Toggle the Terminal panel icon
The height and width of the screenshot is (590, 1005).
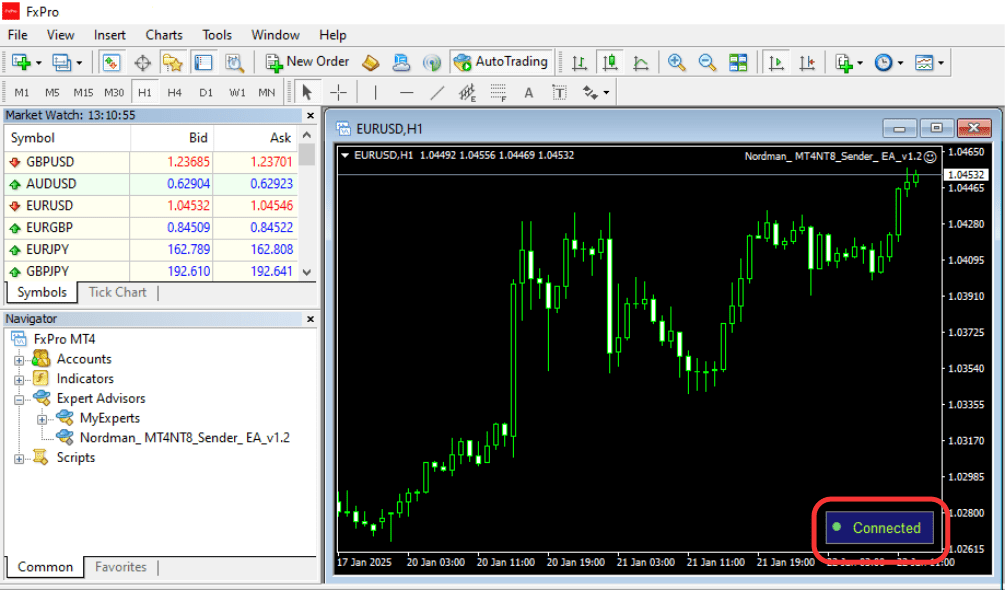point(204,62)
